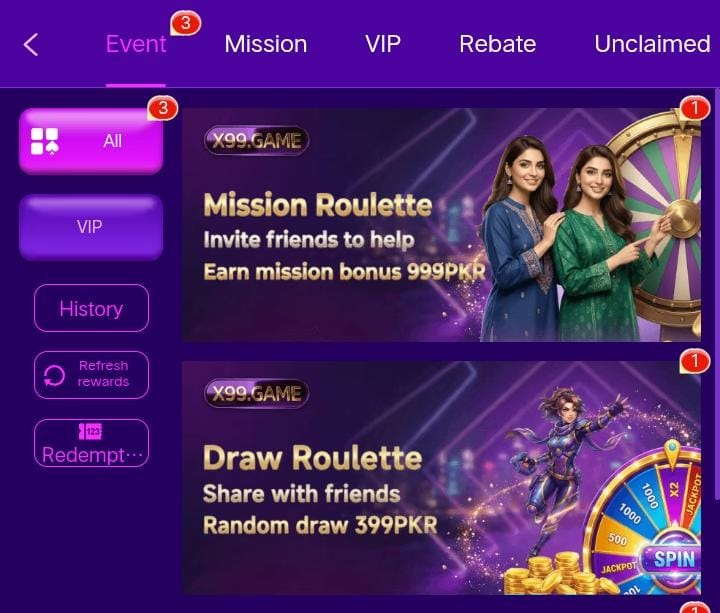The height and width of the screenshot is (613, 720).
Task: Click the refresh circular arrow icon
Action: coord(54,376)
